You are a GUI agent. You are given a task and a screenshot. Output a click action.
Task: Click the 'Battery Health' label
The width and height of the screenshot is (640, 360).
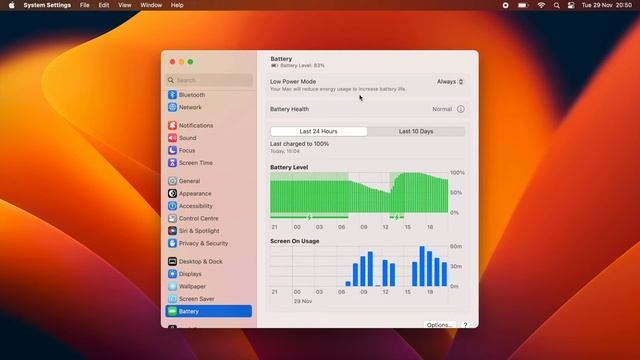click(x=289, y=109)
